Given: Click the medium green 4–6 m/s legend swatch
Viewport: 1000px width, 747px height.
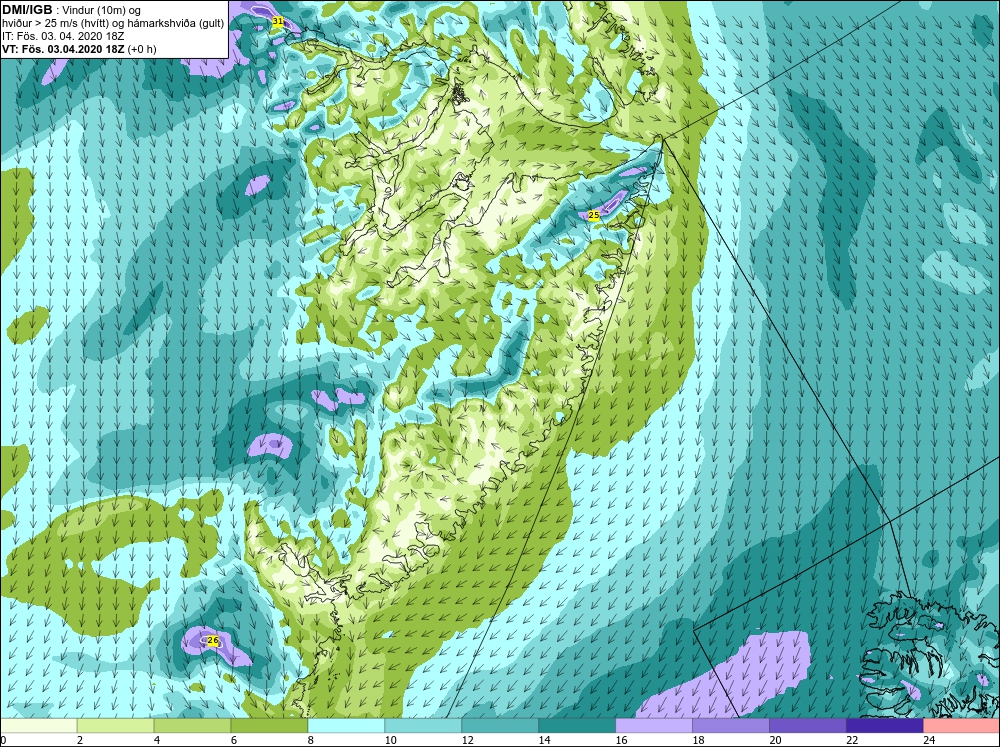Looking at the screenshot, I should click(x=192, y=726).
